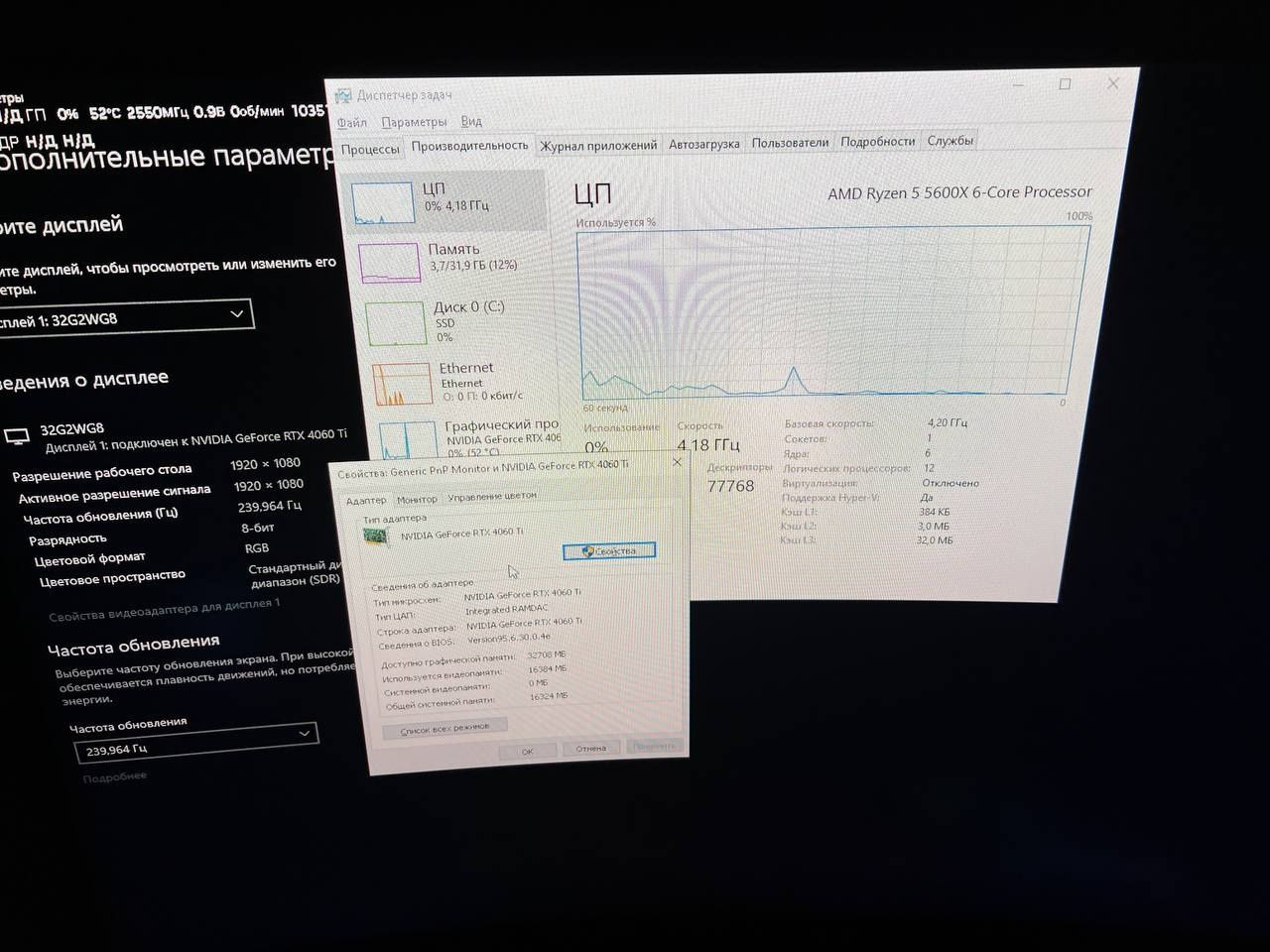Viewport: 1270px width, 952px height.
Task: Click the Разрядность value 8-бит
Action: (x=258, y=528)
